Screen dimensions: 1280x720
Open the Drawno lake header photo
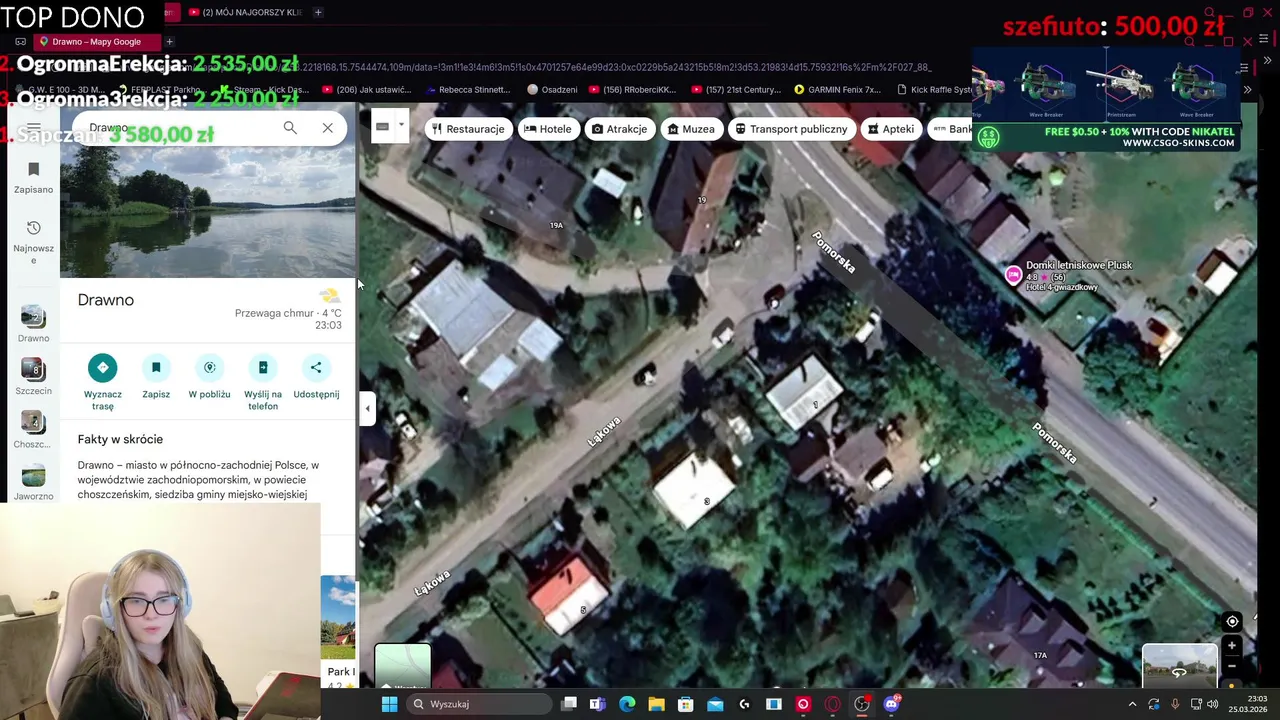click(207, 213)
